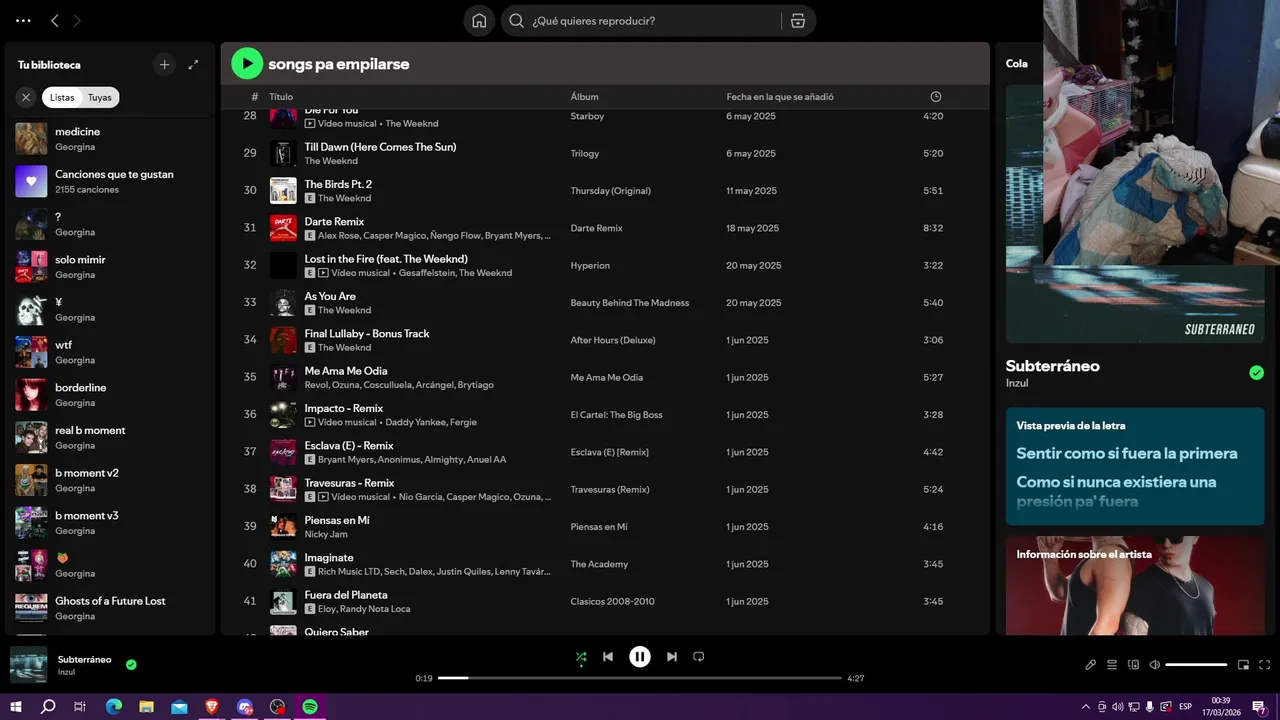Toggle the queue icon in the player bar

tap(1112, 664)
